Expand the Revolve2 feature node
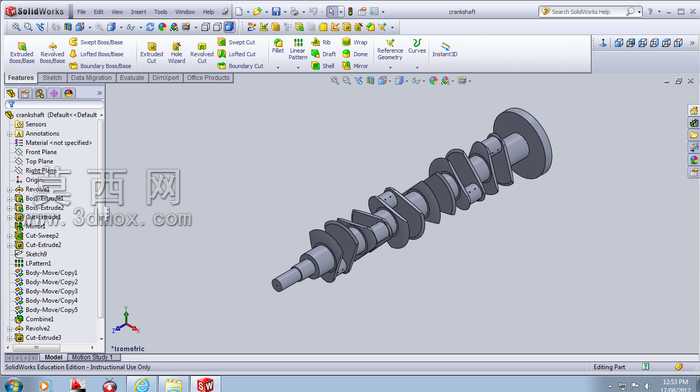Viewport: 700px width, 392px height. point(10,328)
